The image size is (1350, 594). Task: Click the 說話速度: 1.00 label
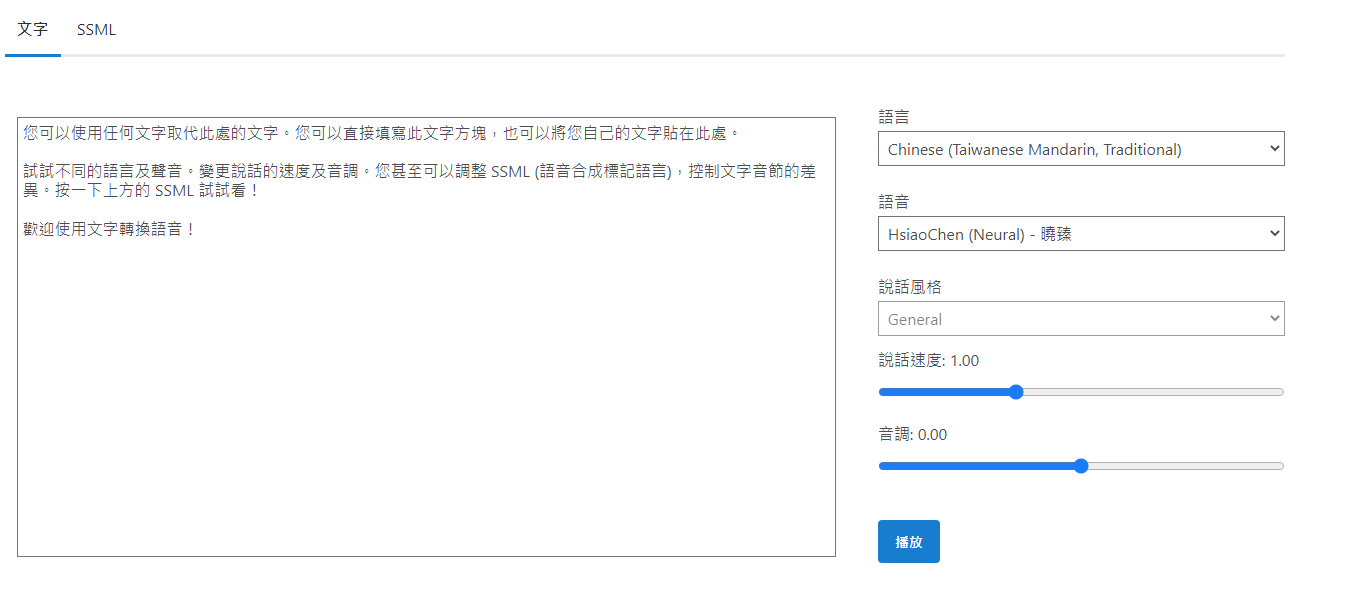[928, 360]
